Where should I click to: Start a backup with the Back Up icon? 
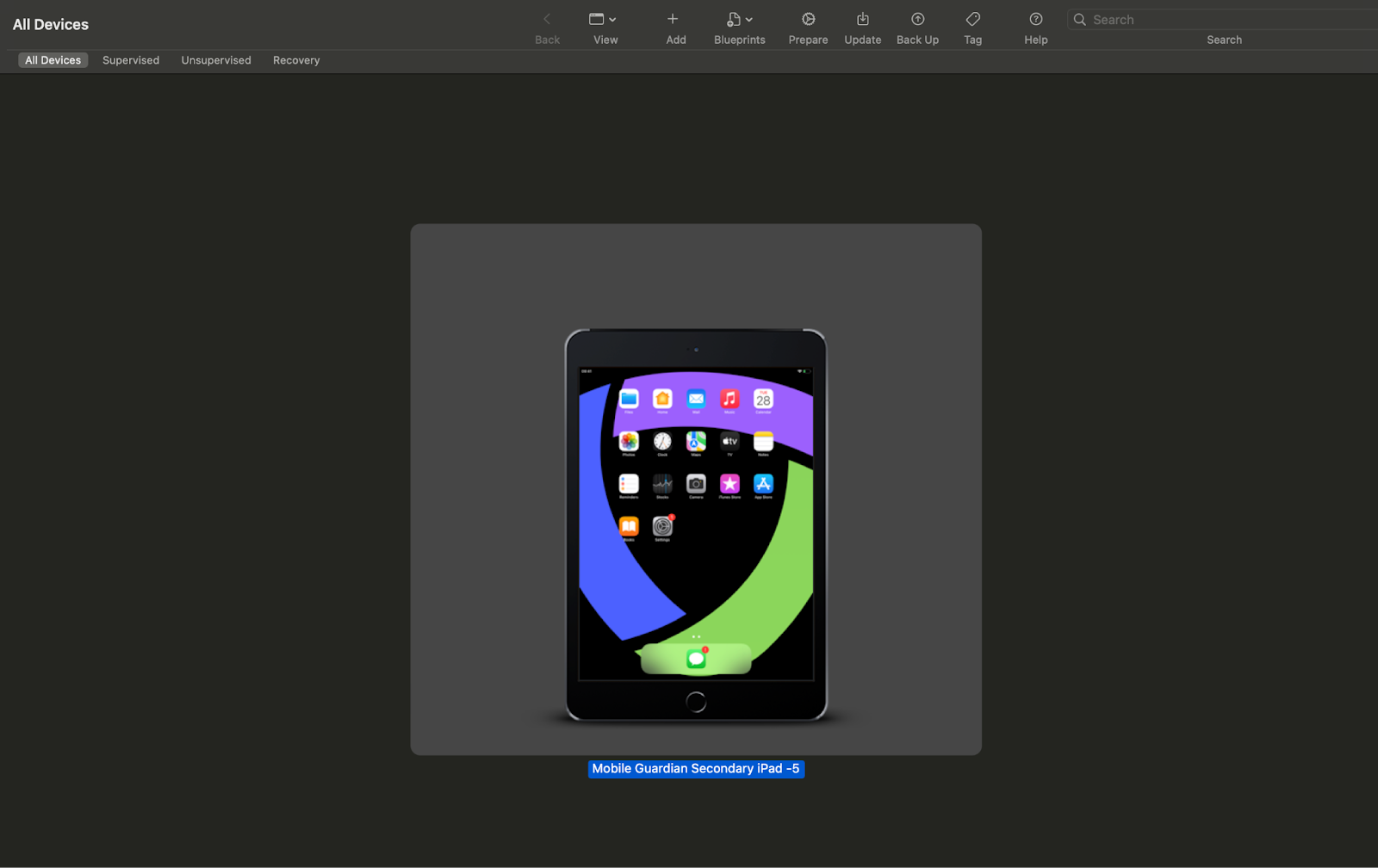click(x=917, y=19)
